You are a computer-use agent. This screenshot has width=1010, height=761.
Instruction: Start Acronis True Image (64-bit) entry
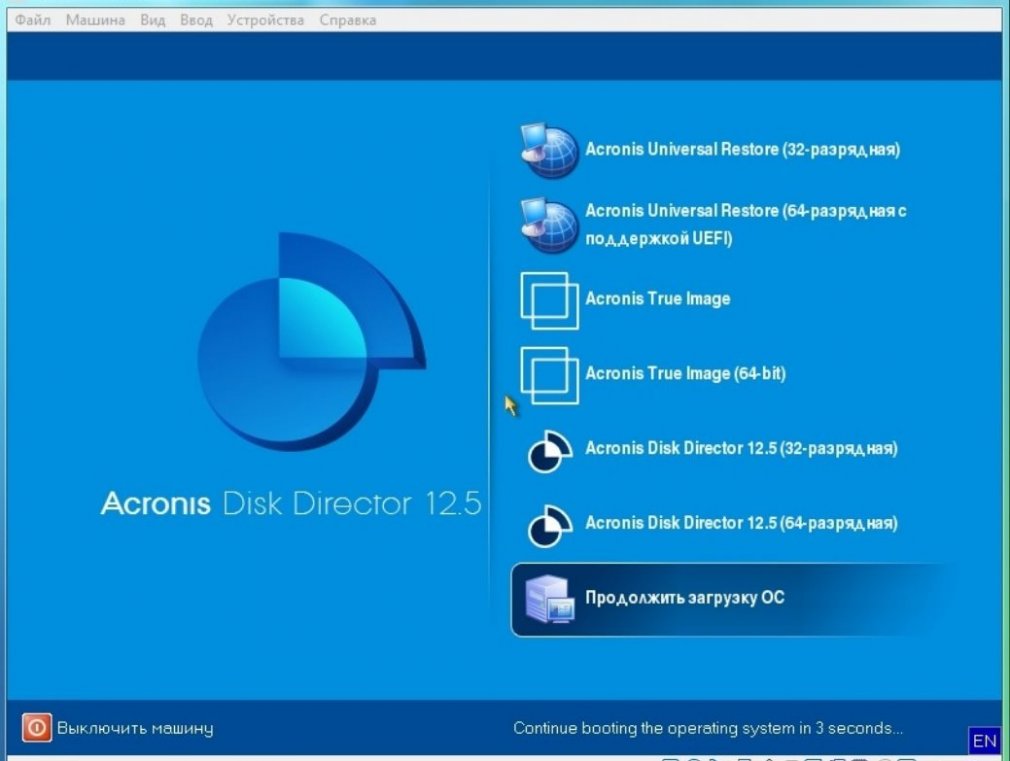coord(685,374)
